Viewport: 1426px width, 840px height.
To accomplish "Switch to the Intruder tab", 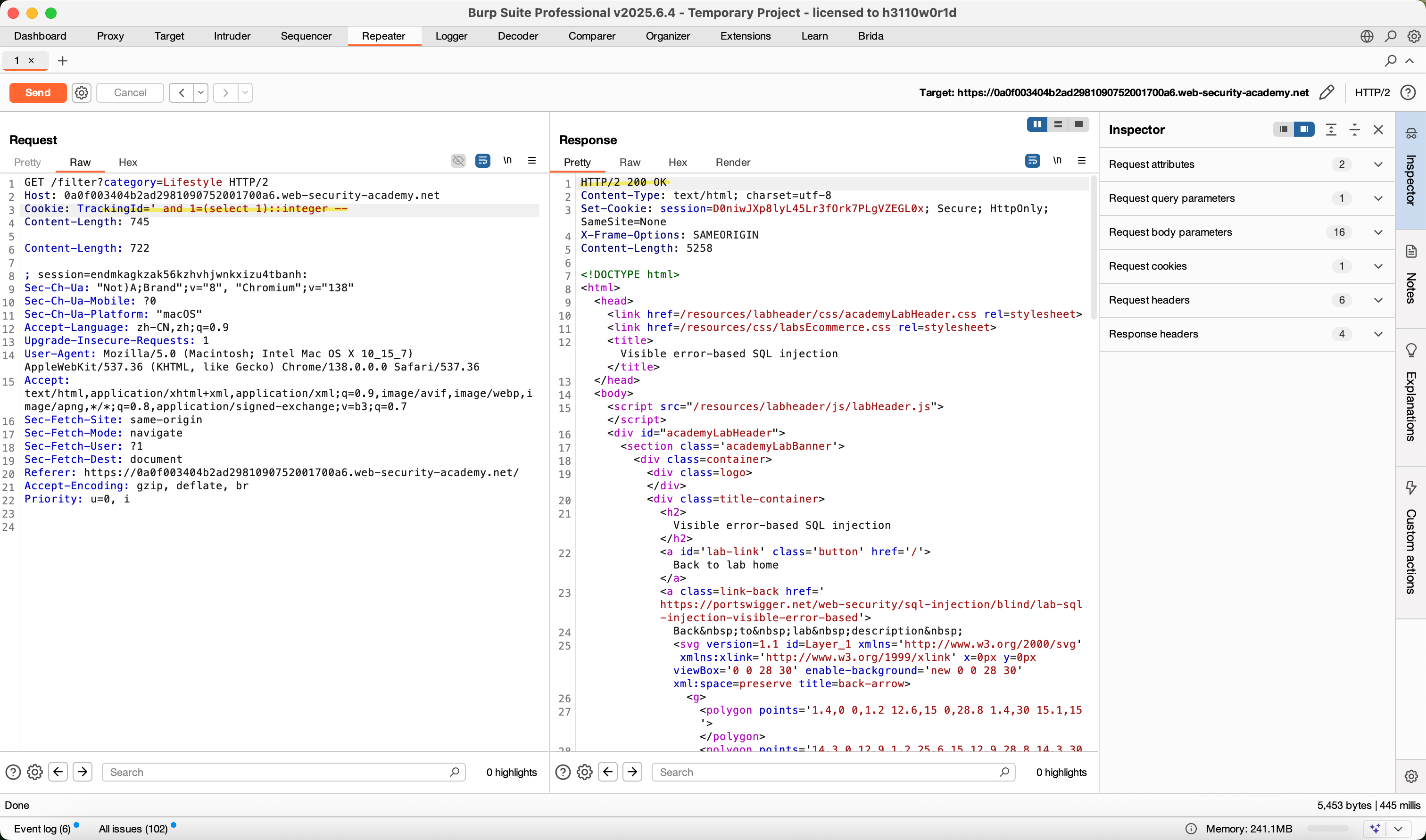I will click(x=232, y=36).
